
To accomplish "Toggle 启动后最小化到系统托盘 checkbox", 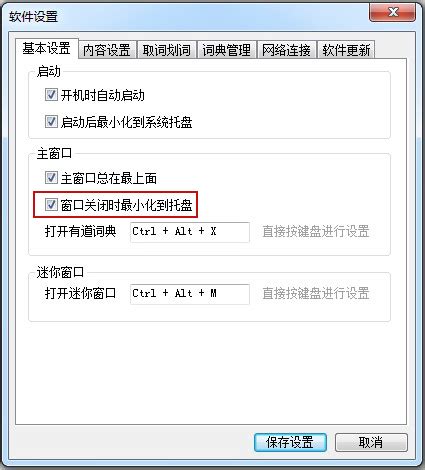I will 51,122.
